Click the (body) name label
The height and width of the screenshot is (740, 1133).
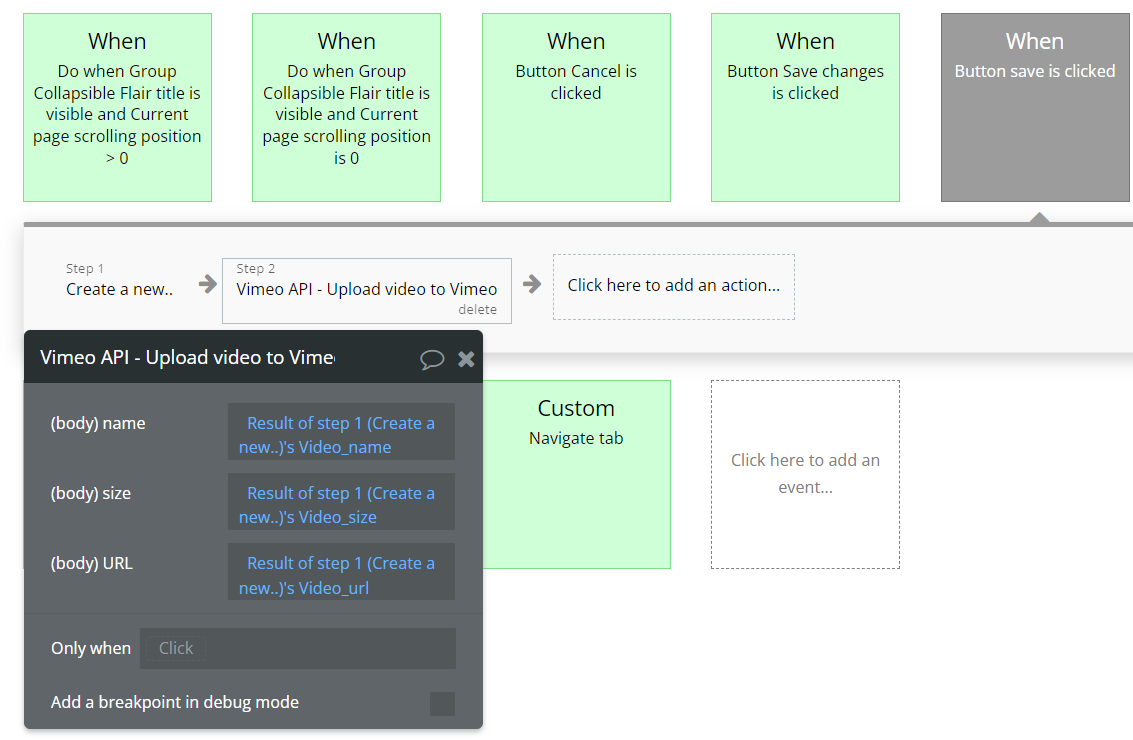pos(98,423)
